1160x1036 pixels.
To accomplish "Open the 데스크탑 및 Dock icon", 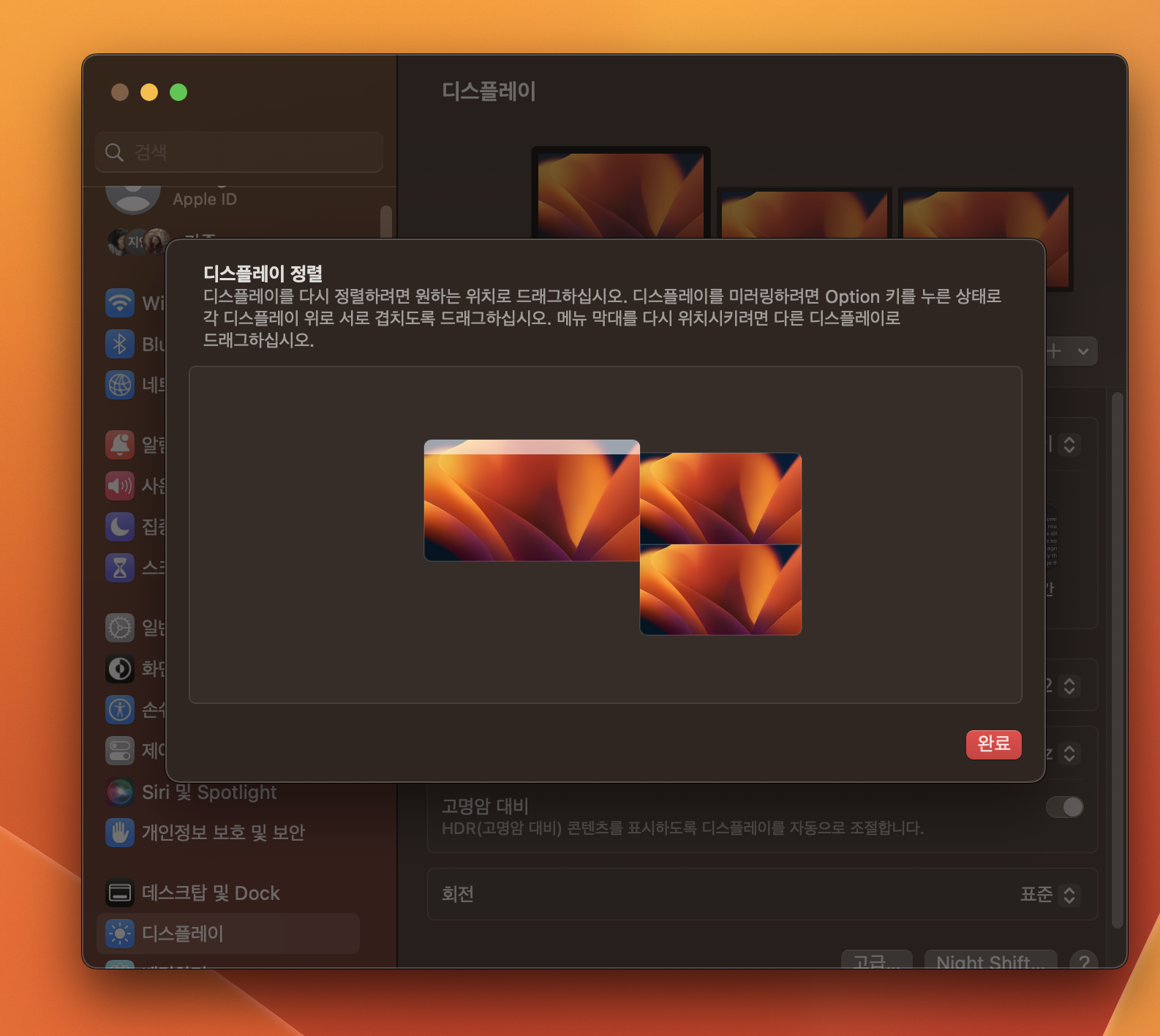I will (x=120, y=893).
